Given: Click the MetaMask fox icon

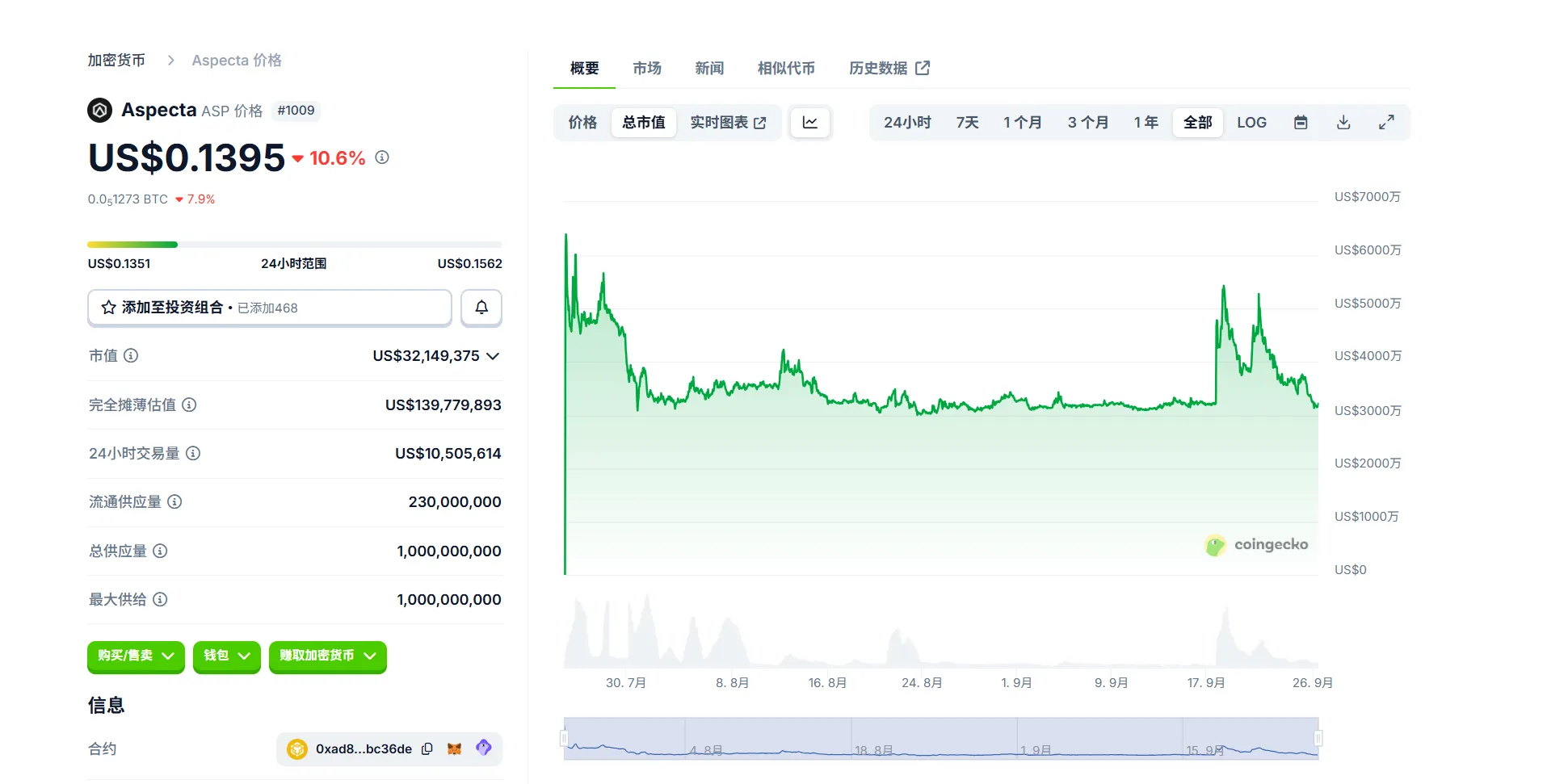Looking at the screenshot, I should click(x=455, y=749).
